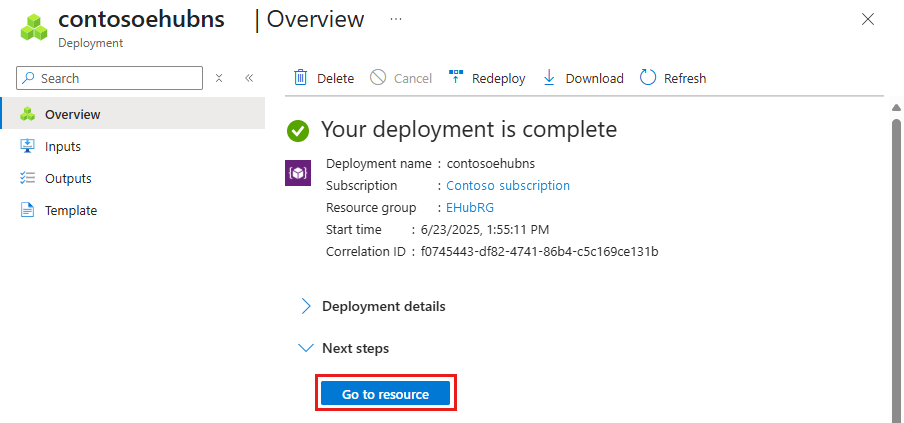Click the Delete trash icon
904x423 pixels.
click(300, 78)
